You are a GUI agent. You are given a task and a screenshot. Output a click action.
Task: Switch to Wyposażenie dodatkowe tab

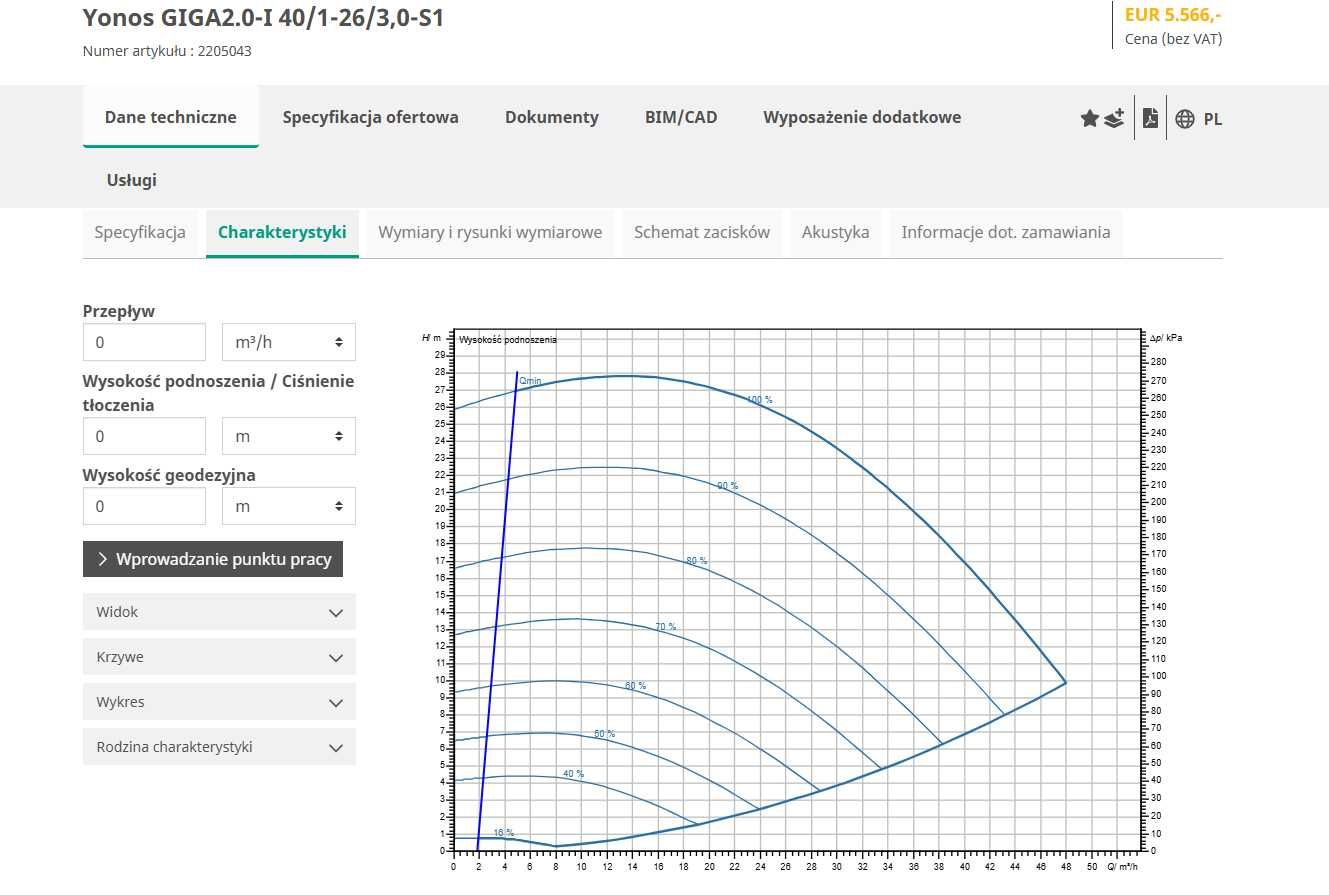point(862,117)
